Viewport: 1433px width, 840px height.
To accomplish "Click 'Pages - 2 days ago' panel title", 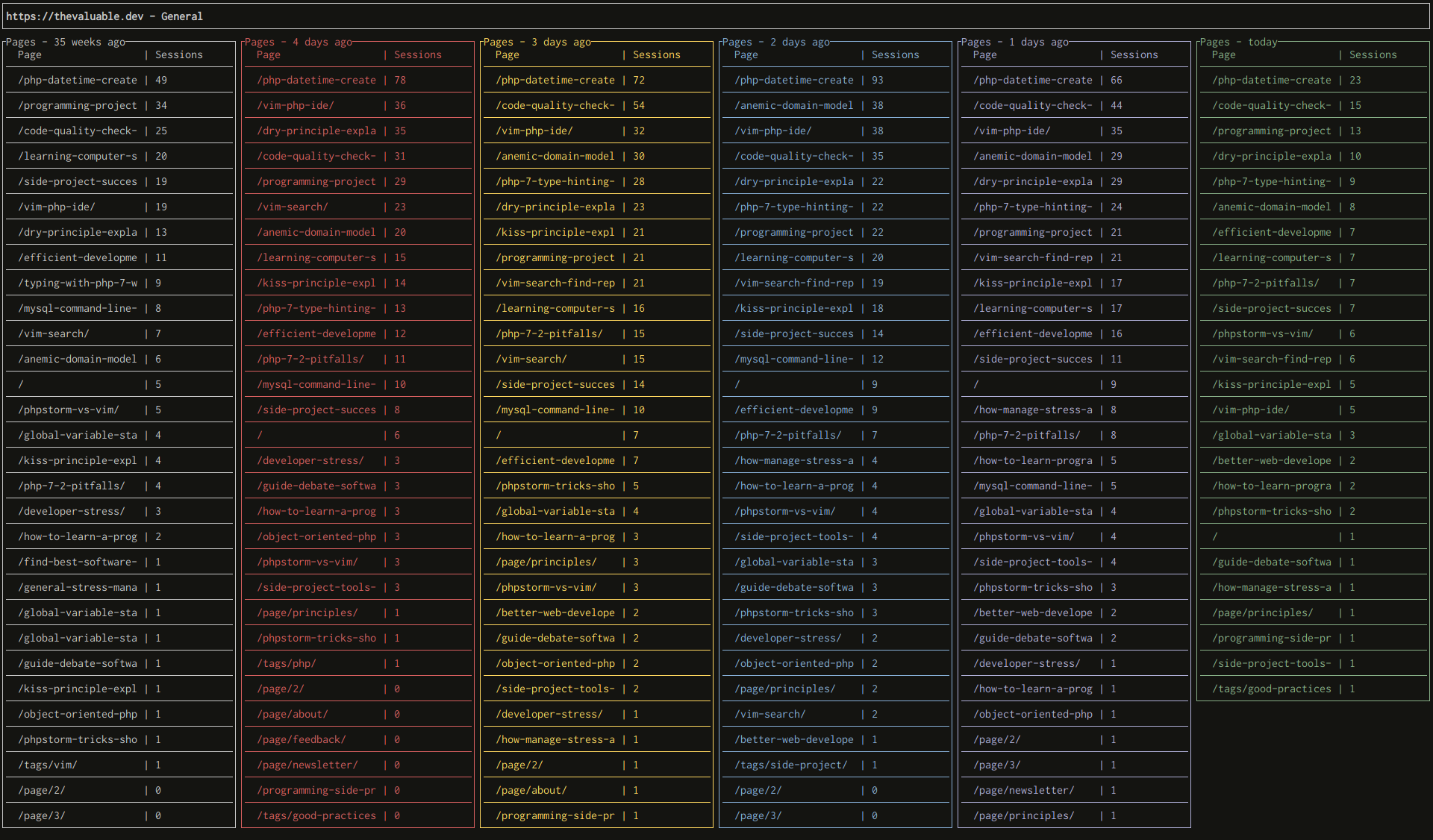I will click(x=775, y=42).
